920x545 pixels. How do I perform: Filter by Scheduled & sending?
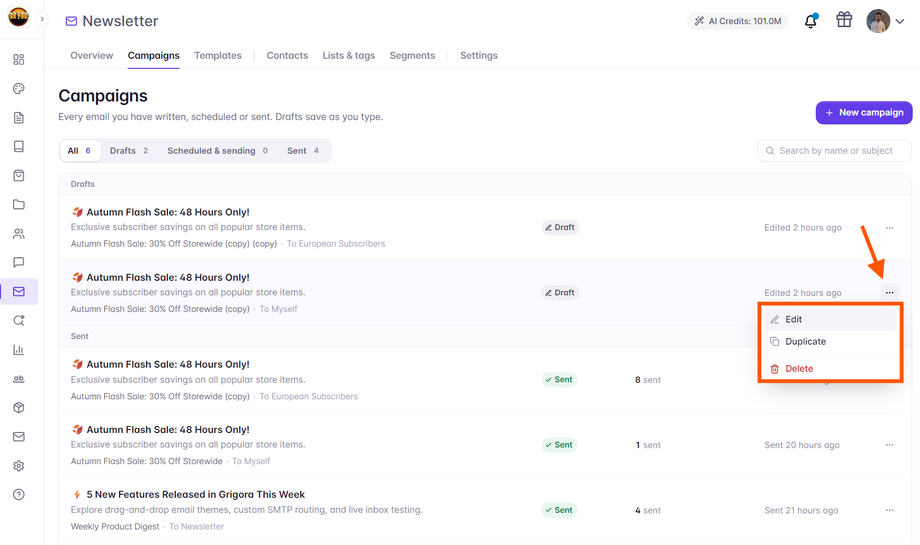217,151
